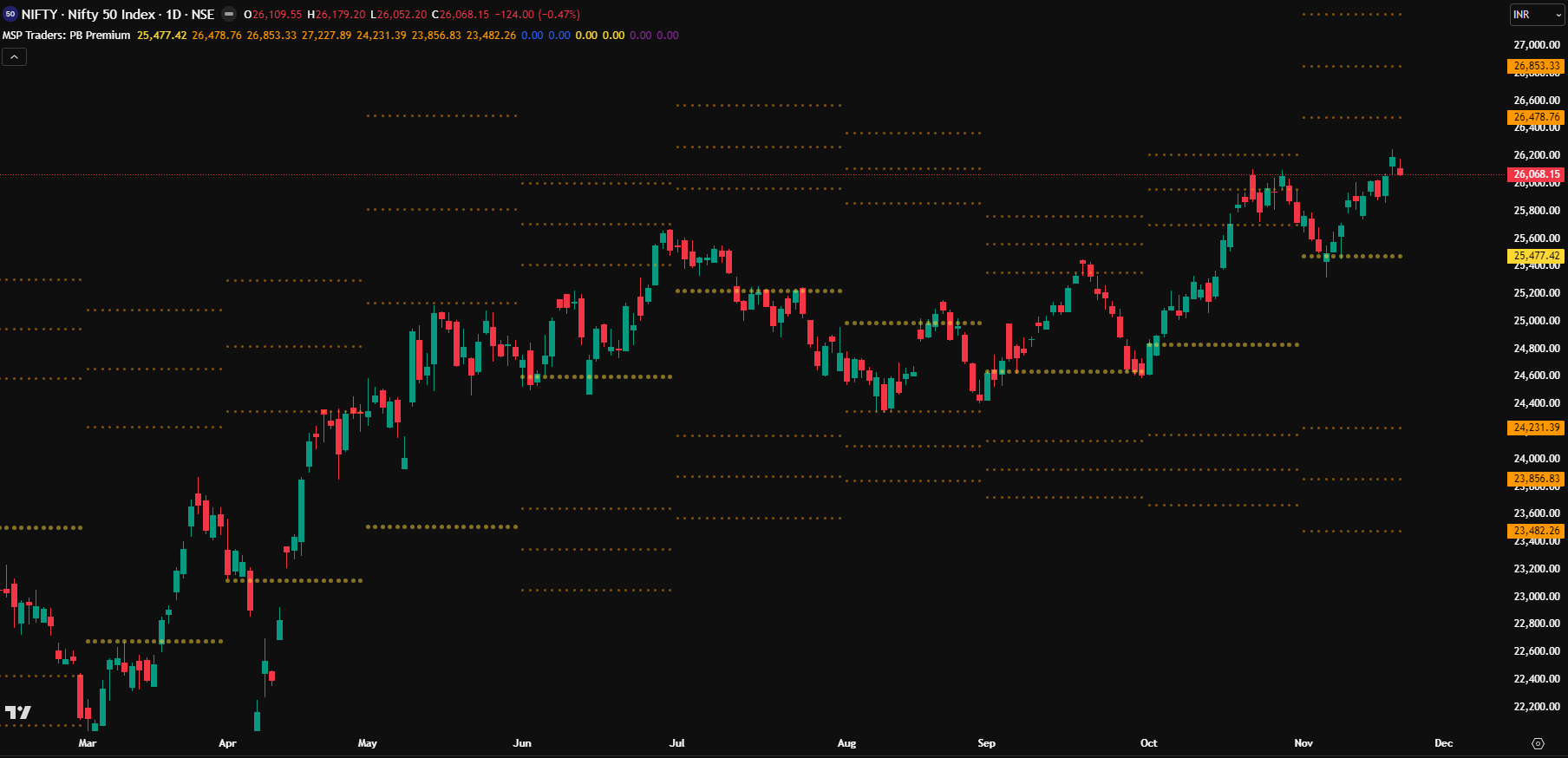1568x758 pixels.
Task: Click the closing price value C26,068.15
Action: point(461,15)
